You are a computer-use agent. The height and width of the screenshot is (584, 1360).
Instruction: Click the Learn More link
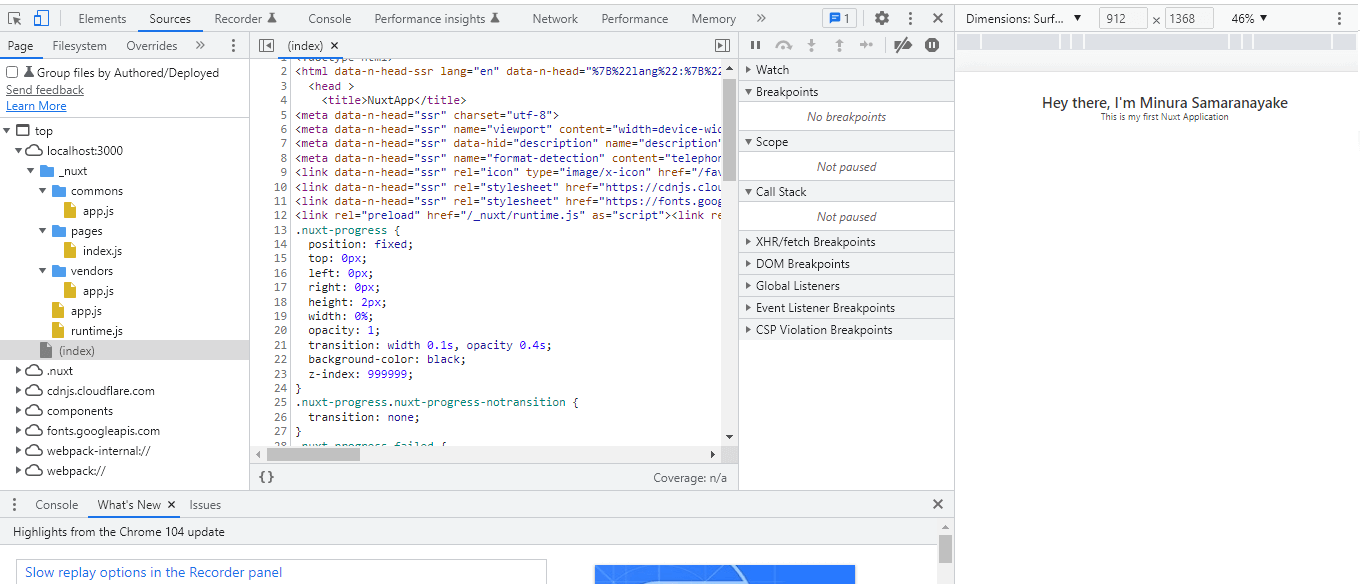point(36,106)
